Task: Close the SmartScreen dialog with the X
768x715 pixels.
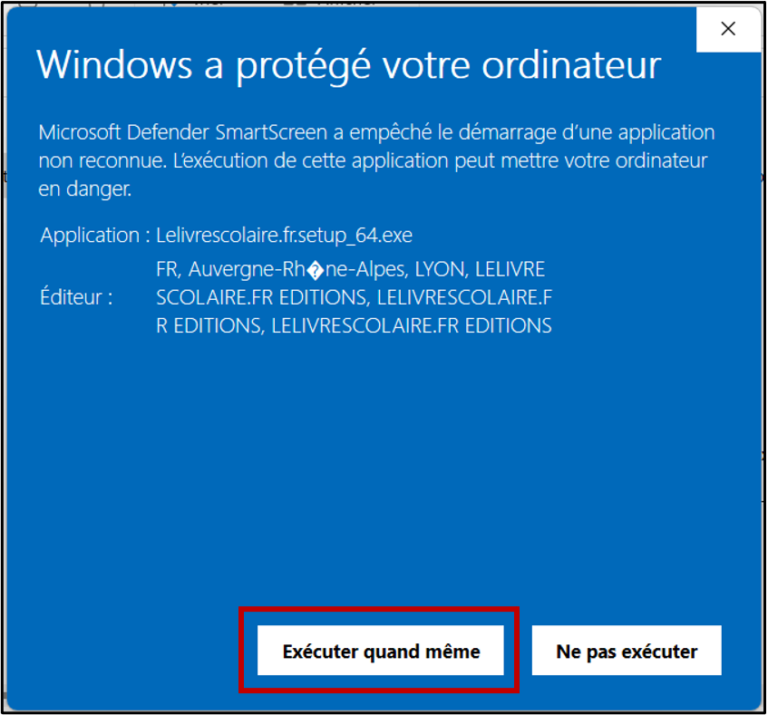Action: pos(728,28)
